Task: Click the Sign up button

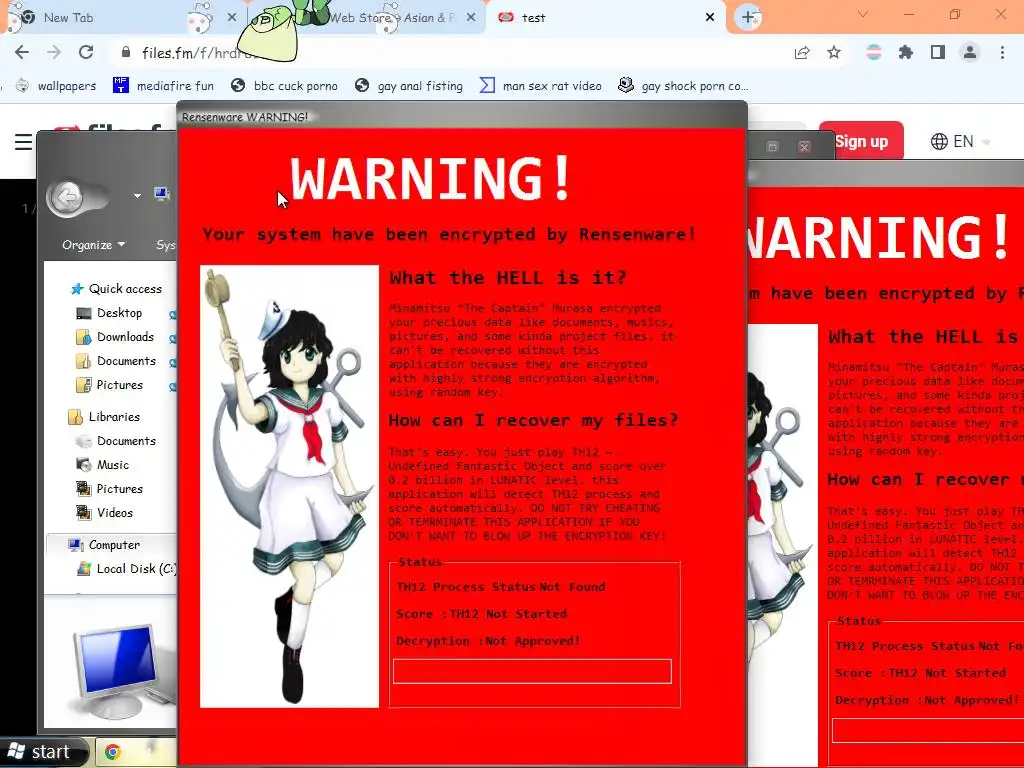Action: pyautogui.click(x=861, y=141)
